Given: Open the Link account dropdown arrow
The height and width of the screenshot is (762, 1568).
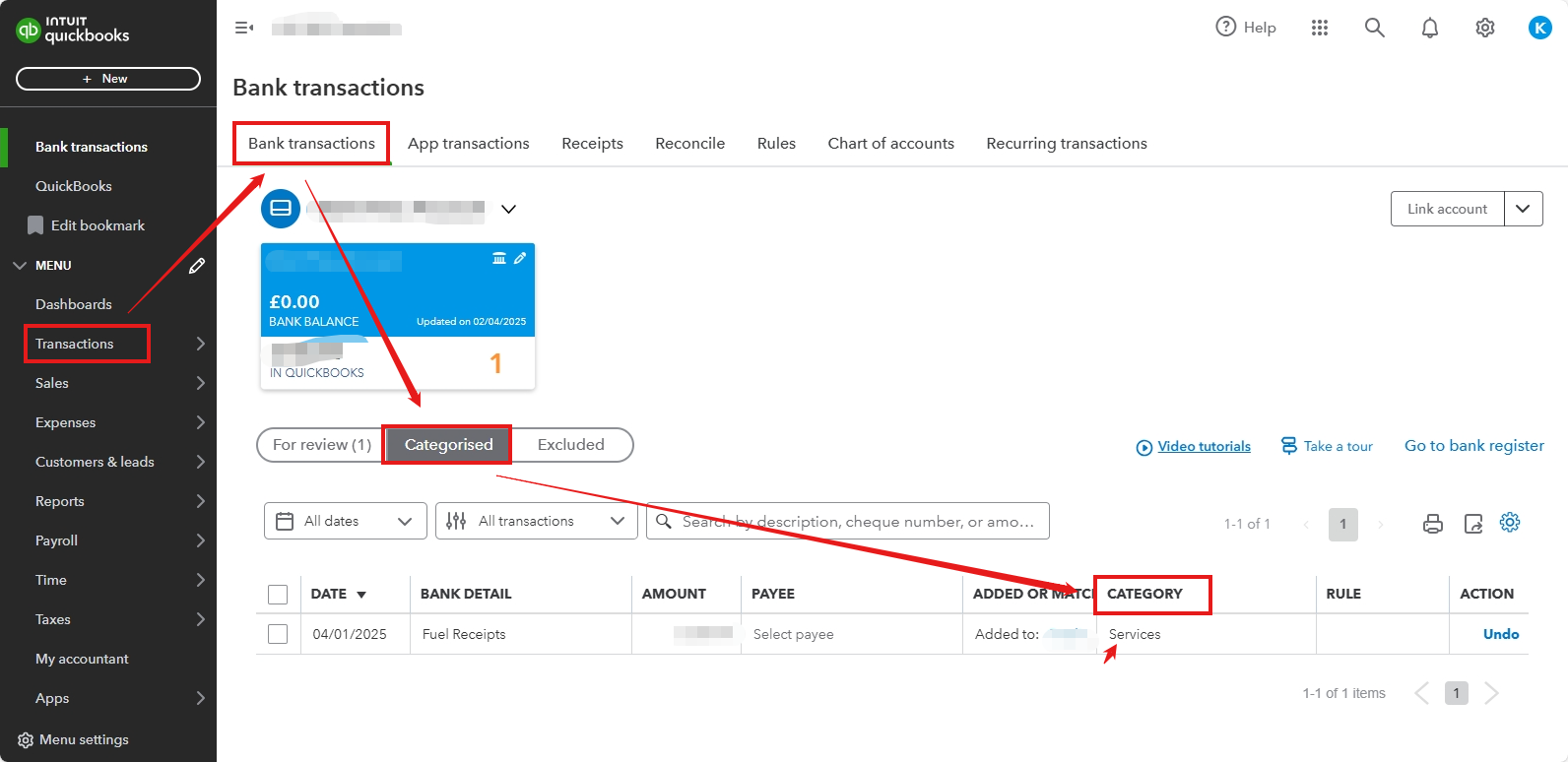Looking at the screenshot, I should tap(1523, 209).
